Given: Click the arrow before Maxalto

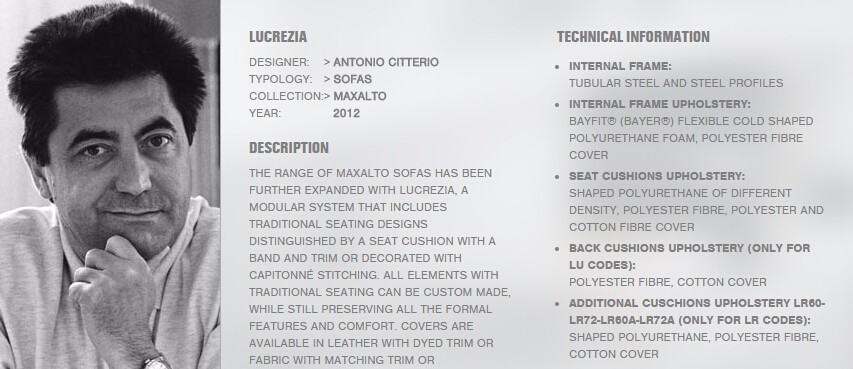Looking at the screenshot, I should (x=327, y=96).
